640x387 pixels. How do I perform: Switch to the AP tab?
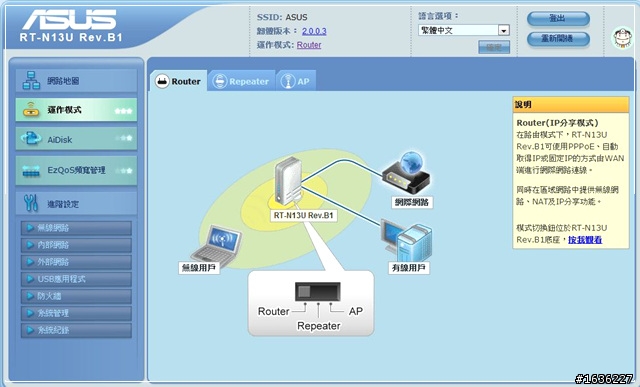coord(296,81)
